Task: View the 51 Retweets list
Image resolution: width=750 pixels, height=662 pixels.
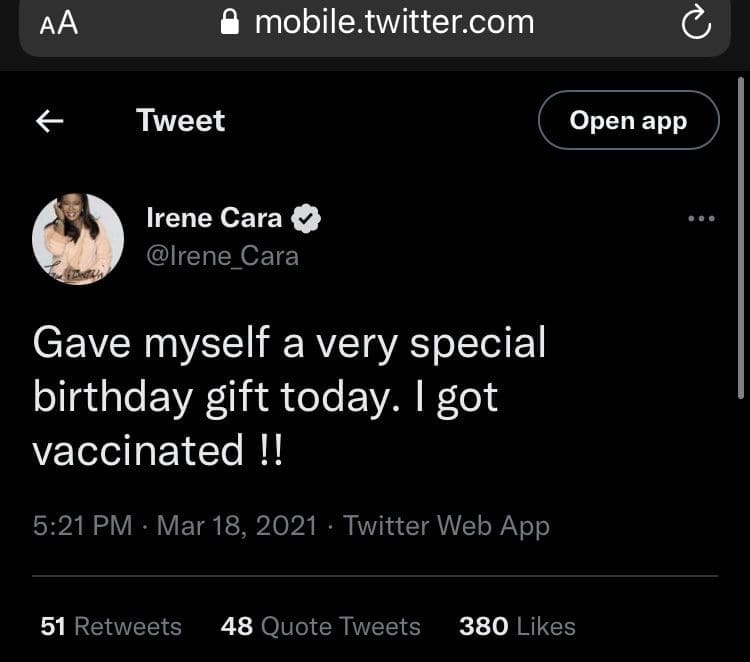Action: click(111, 626)
